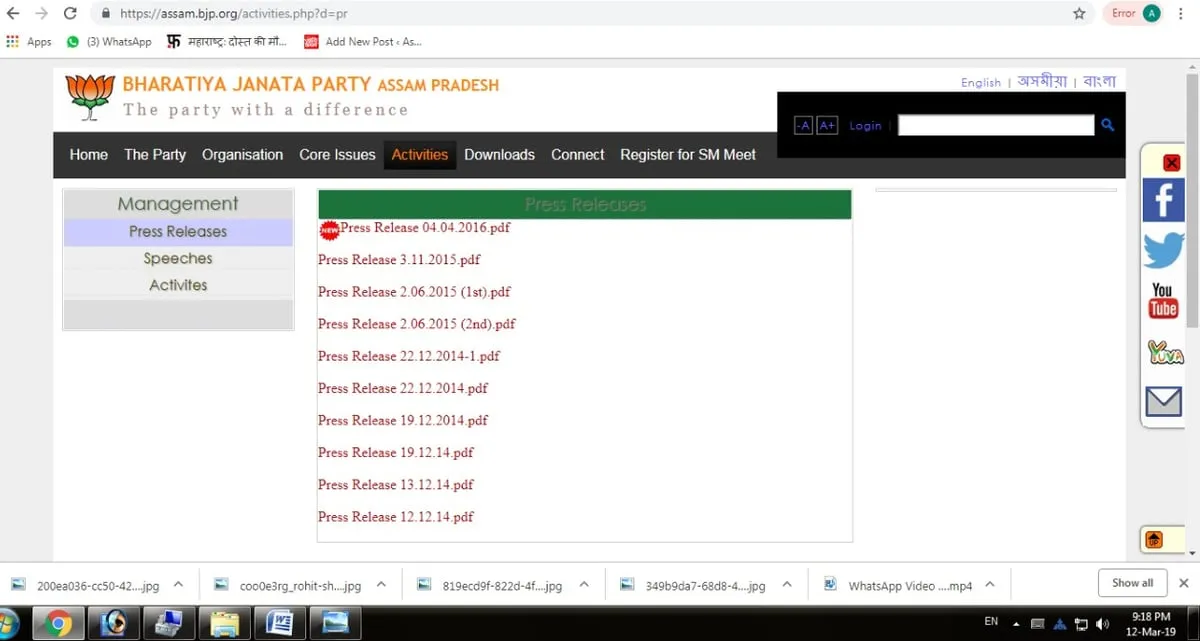Open Press Release 12.12.14.pdf
This screenshot has height=641, width=1200.
click(x=396, y=517)
